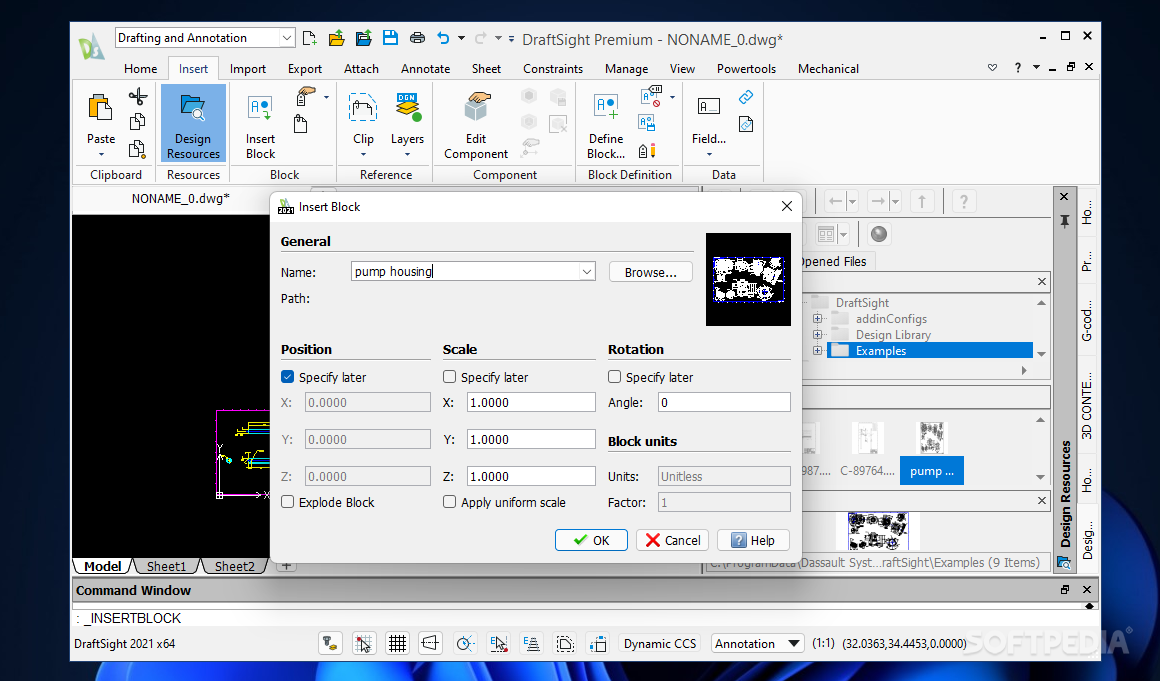Click the up-arrow navigation icon in Design Resources
Screen dimensions: 1160x681
[x=922, y=201]
